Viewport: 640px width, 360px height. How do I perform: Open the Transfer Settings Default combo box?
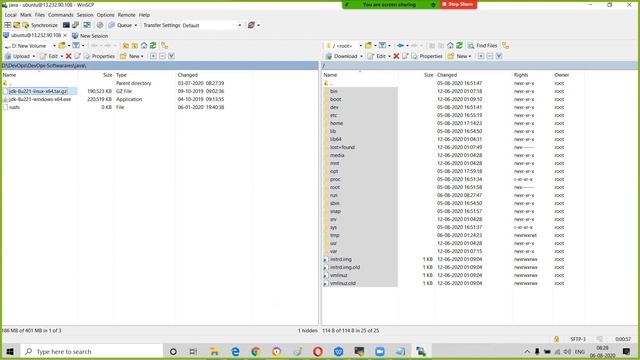point(212,25)
